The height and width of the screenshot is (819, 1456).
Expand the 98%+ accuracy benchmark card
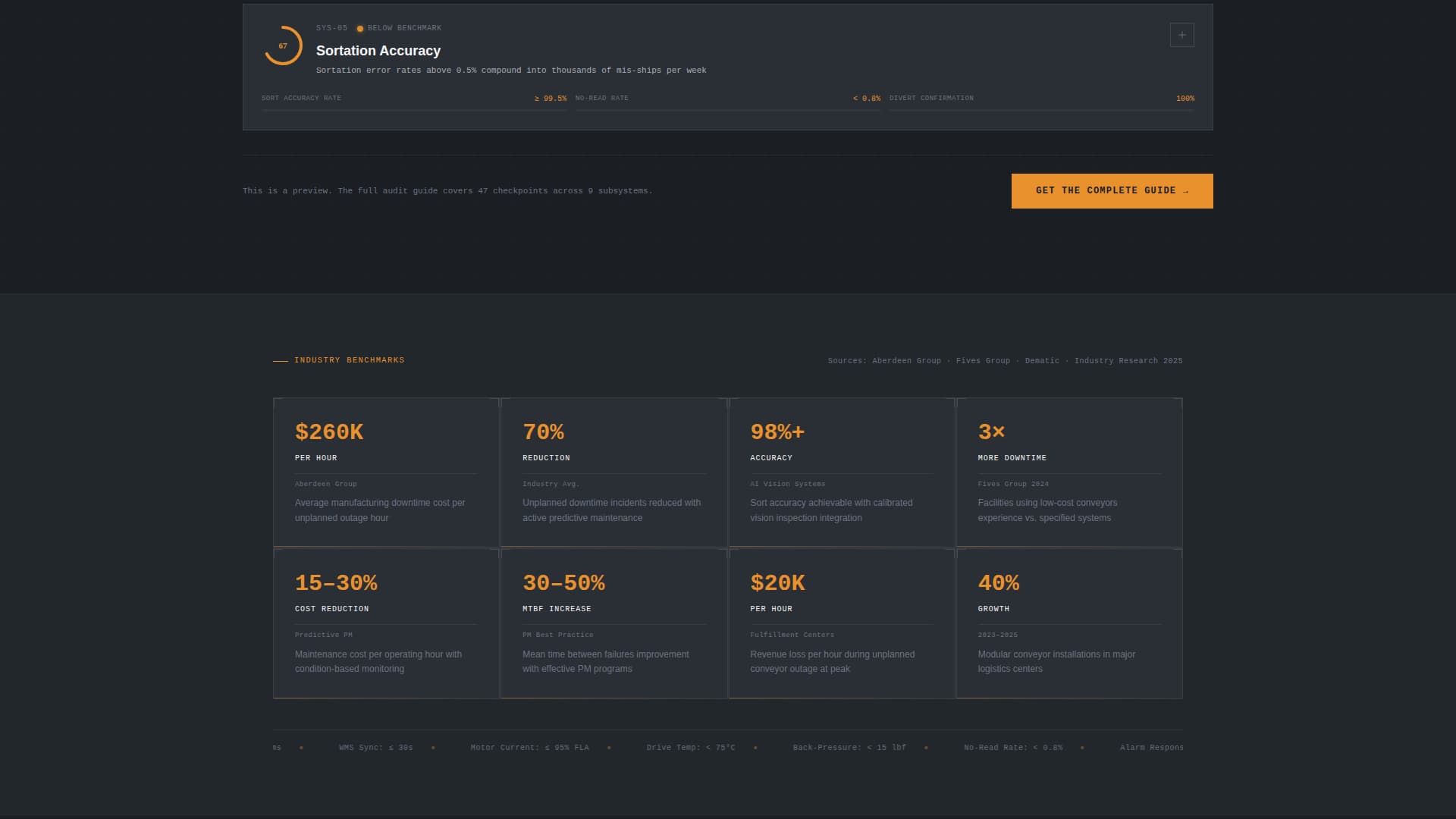click(x=840, y=472)
